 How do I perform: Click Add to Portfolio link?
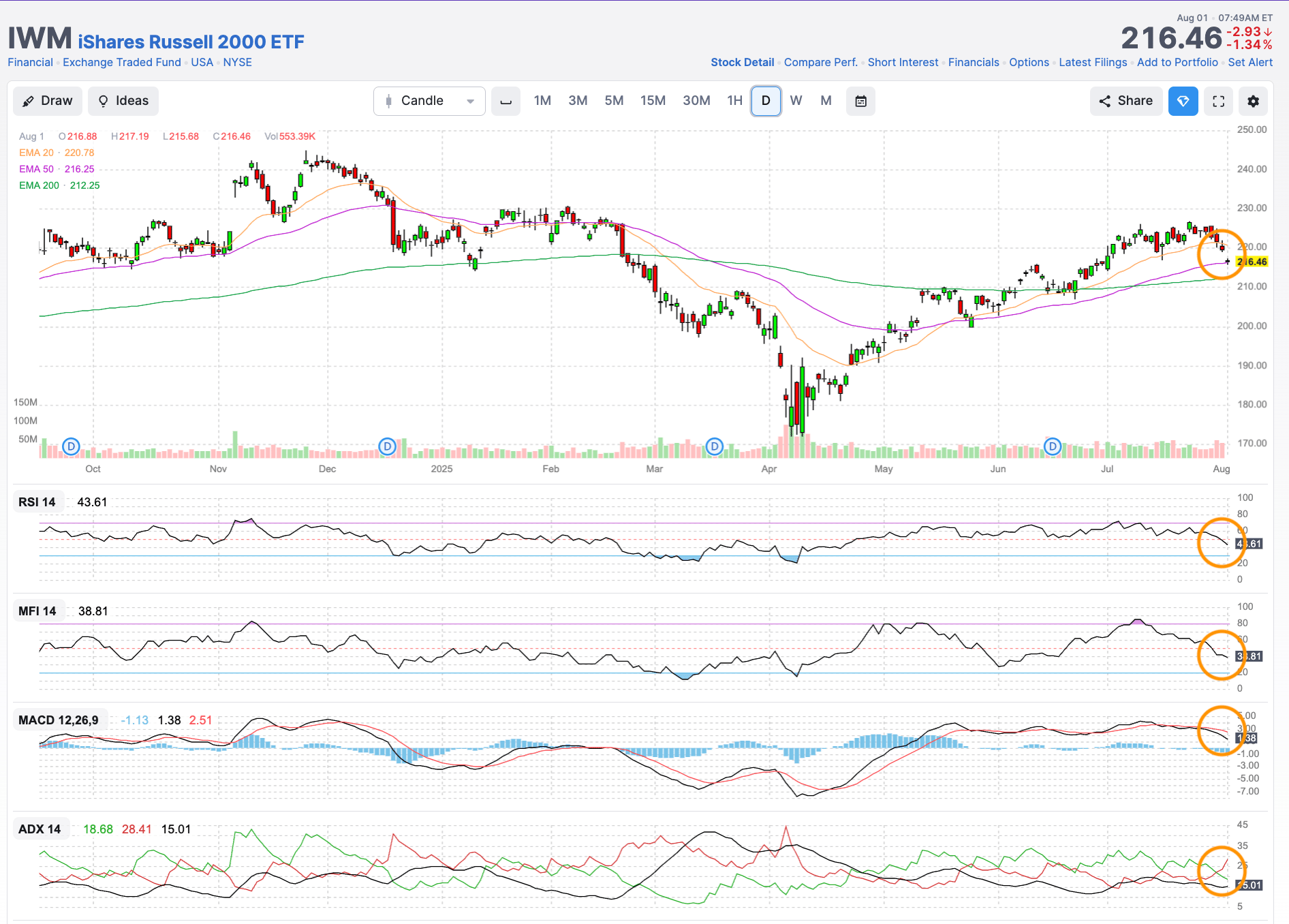tap(1177, 62)
